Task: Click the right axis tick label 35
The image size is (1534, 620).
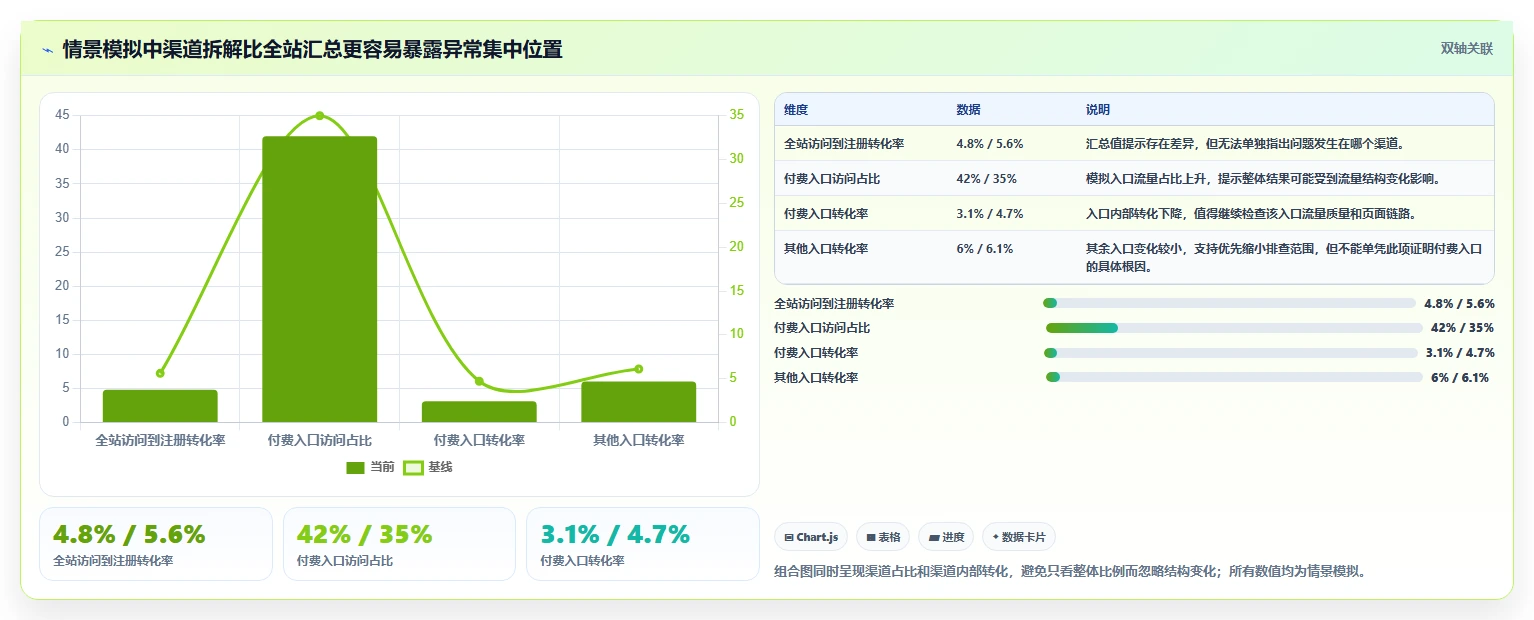Action: coord(736,115)
